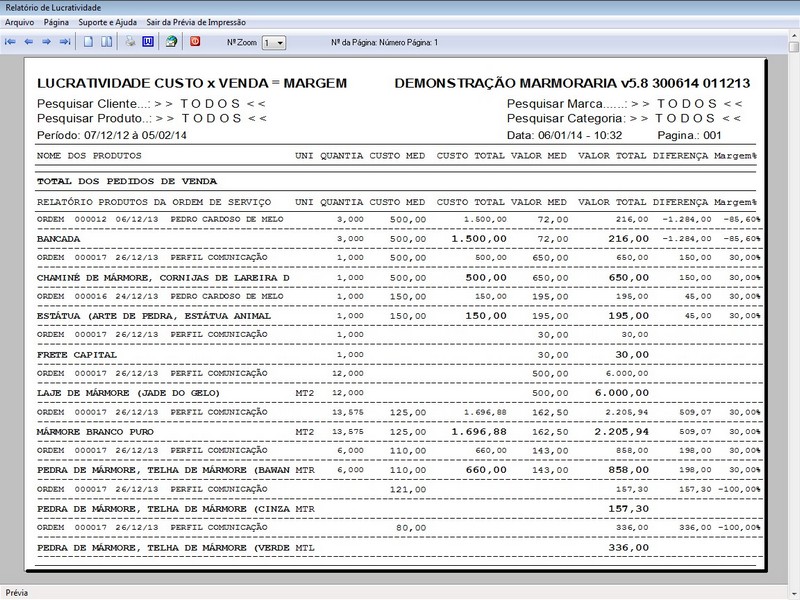Viewport: 800px width, 600px height.
Task: Switch to single page view
Action: click(87, 42)
